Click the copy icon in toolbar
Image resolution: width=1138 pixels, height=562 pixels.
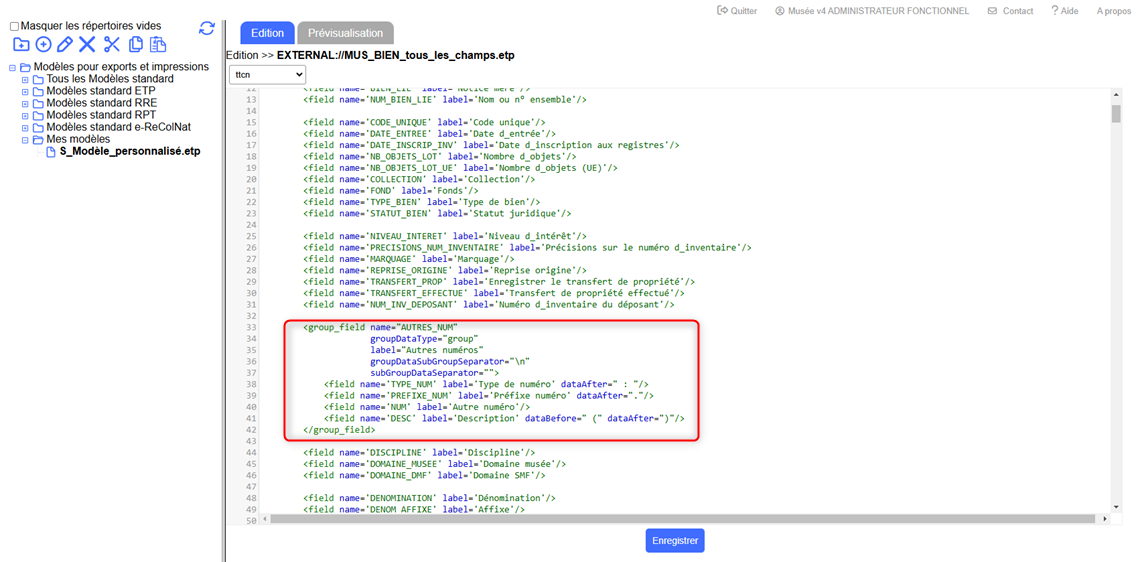click(x=135, y=45)
